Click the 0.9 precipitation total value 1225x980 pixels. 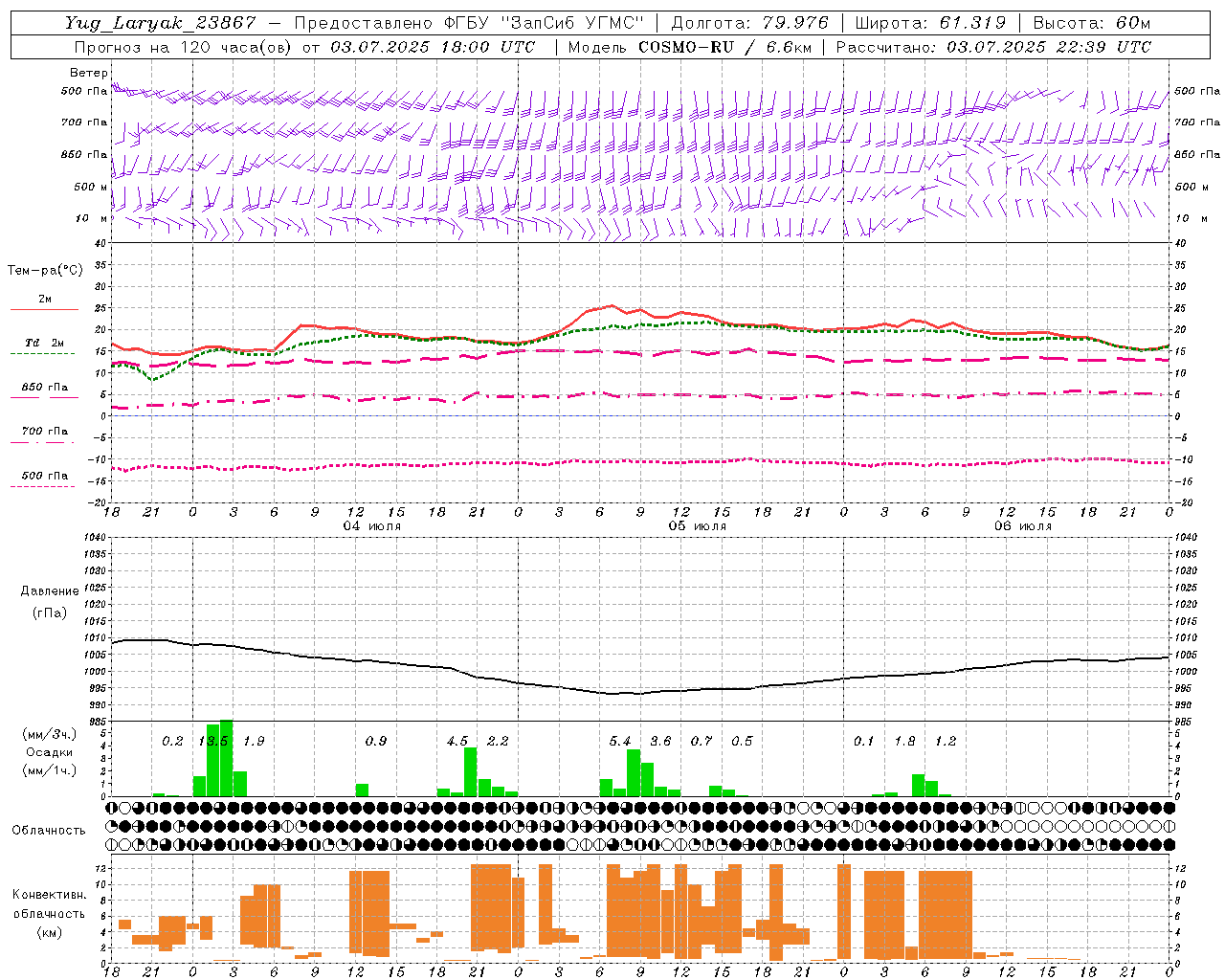point(376,742)
